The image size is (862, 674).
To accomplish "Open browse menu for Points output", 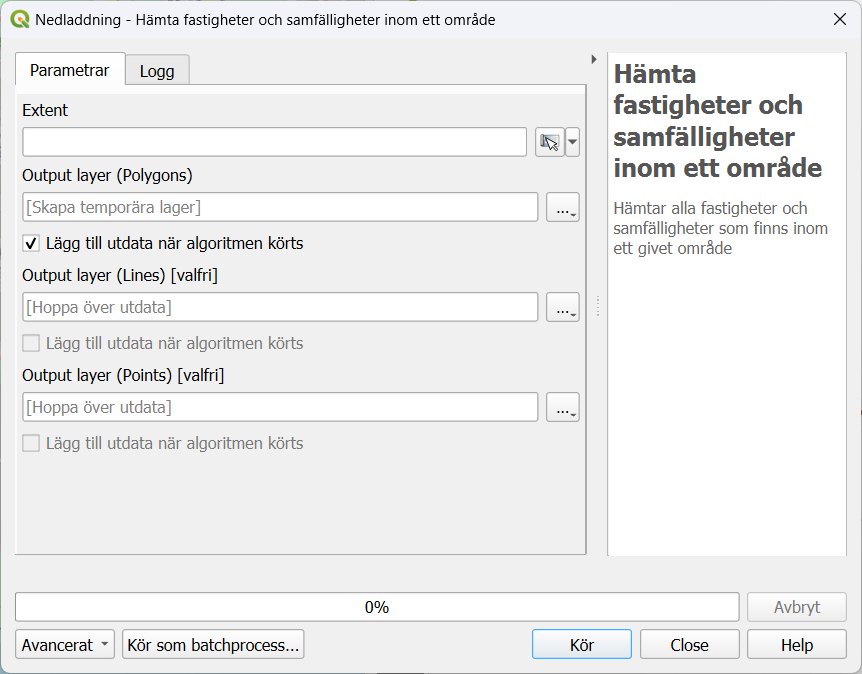I will click(x=562, y=407).
